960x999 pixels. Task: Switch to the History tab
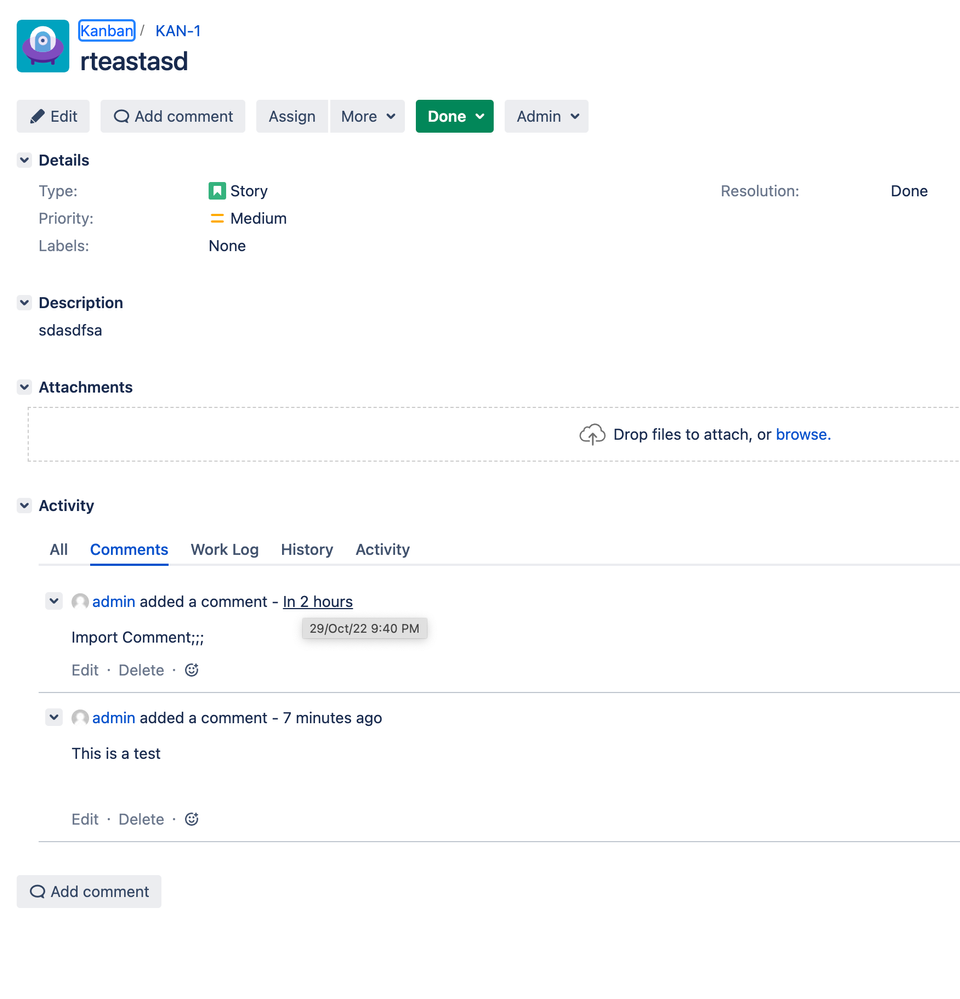click(x=306, y=549)
